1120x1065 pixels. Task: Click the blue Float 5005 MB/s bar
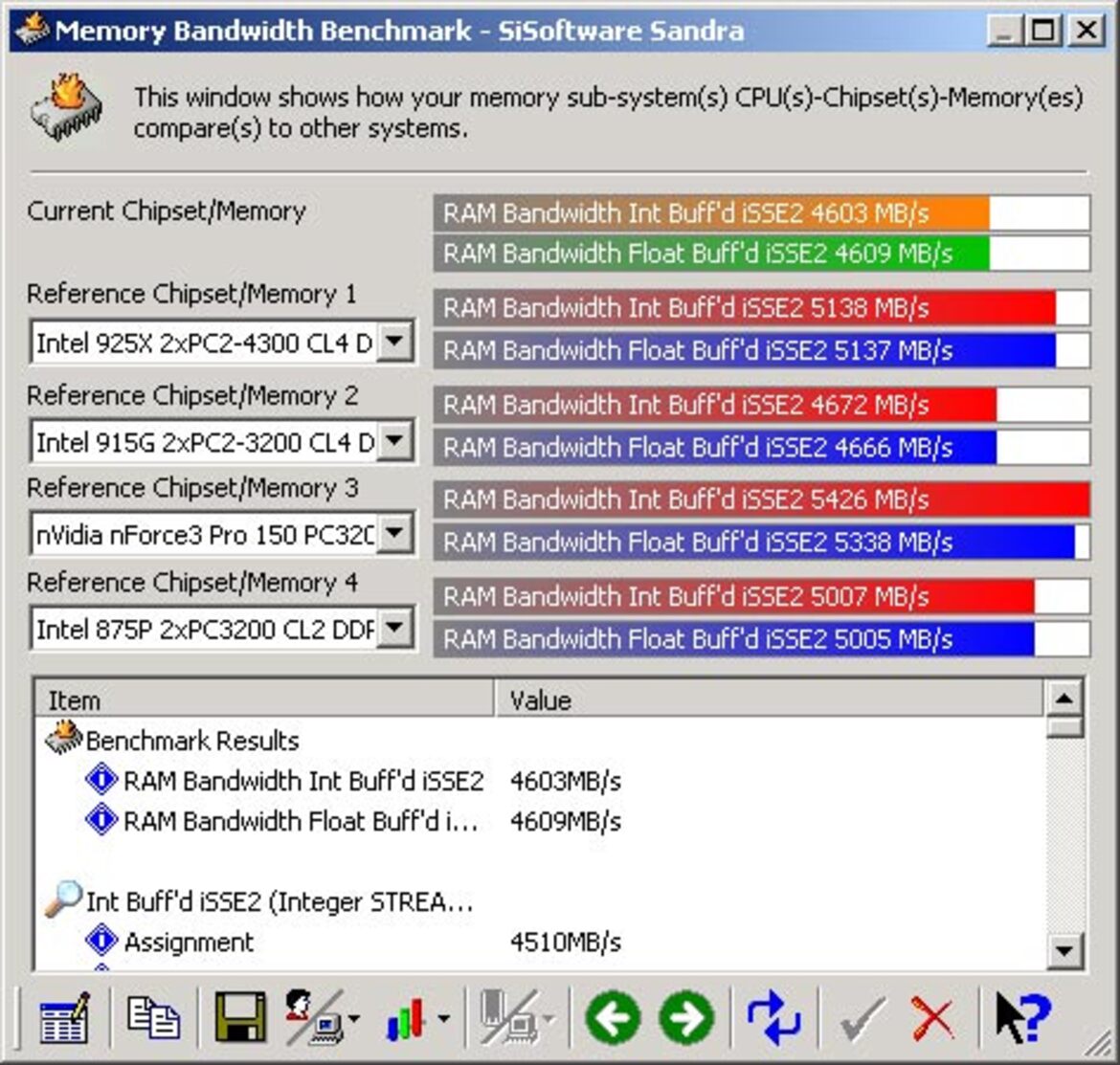[x=734, y=639]
